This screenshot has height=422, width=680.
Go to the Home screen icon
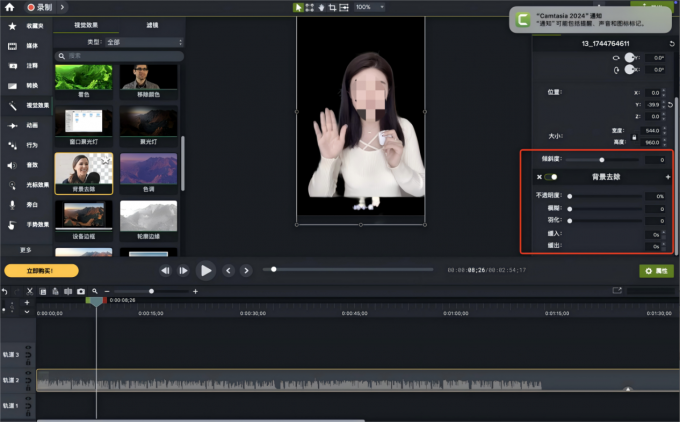(9, 7)
